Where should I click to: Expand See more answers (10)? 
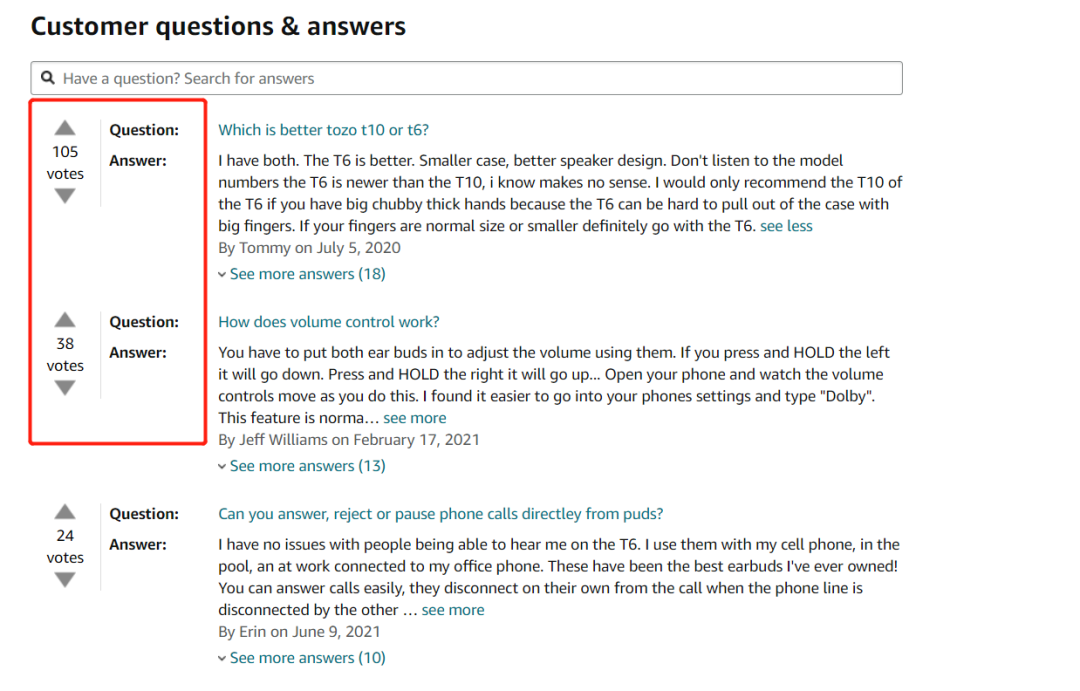pos(302,658)
